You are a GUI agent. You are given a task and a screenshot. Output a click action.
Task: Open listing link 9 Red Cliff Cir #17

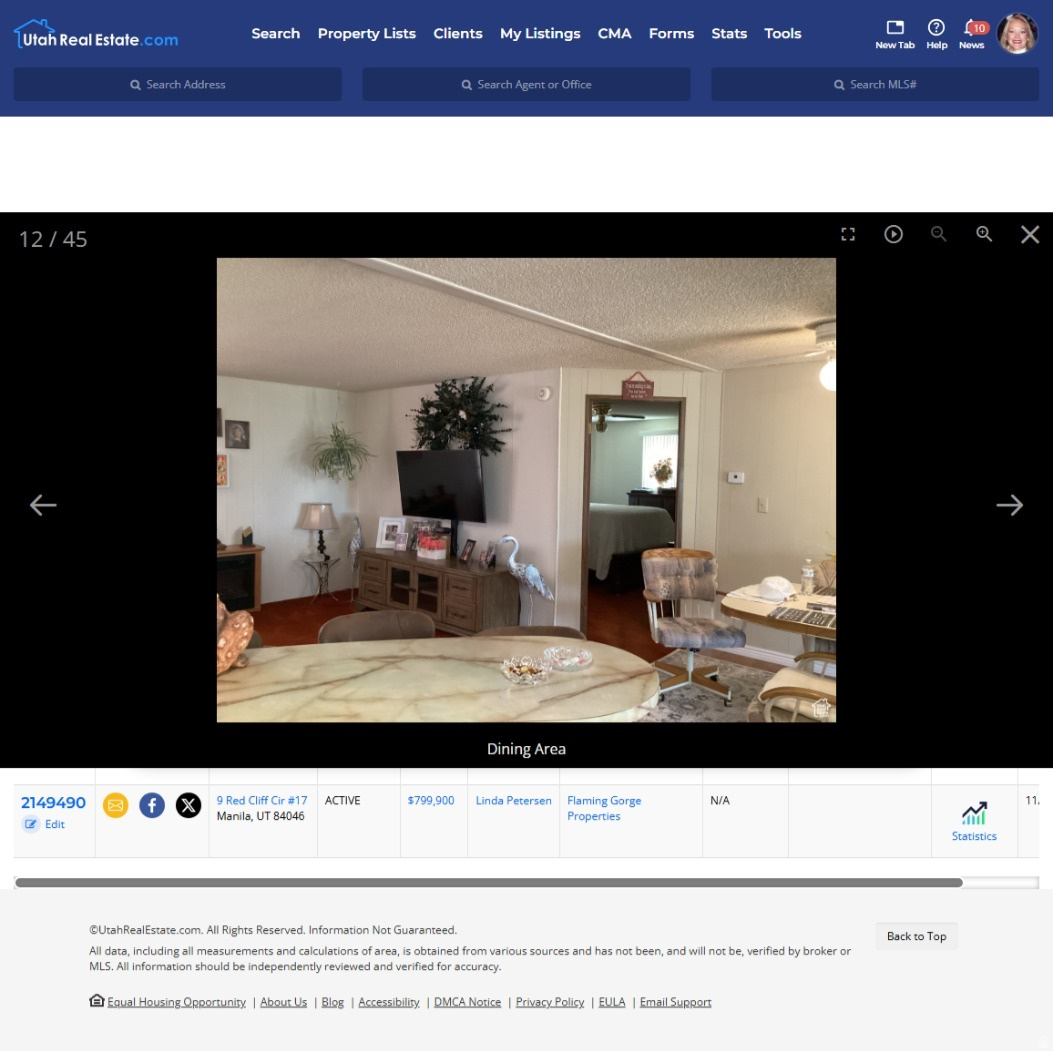click(261, 800)
